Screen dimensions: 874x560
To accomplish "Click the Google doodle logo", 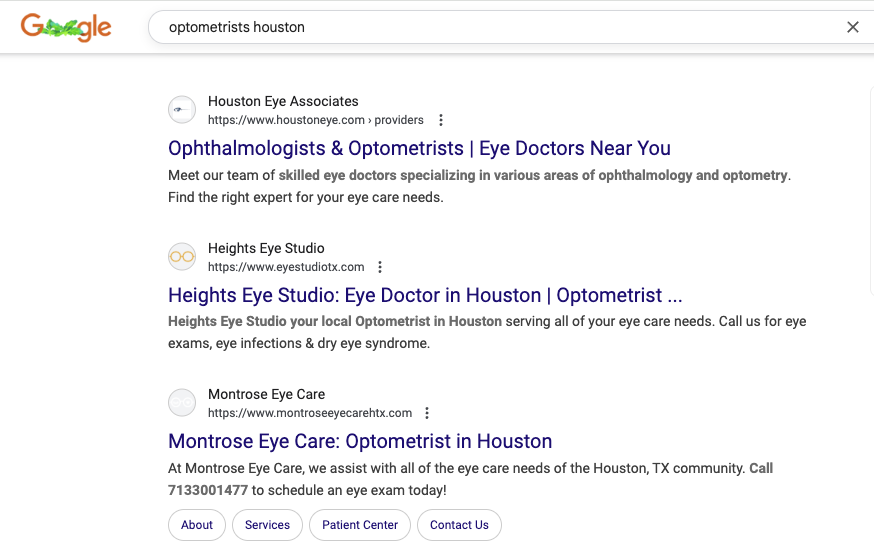I will click(x=66, y=27).
